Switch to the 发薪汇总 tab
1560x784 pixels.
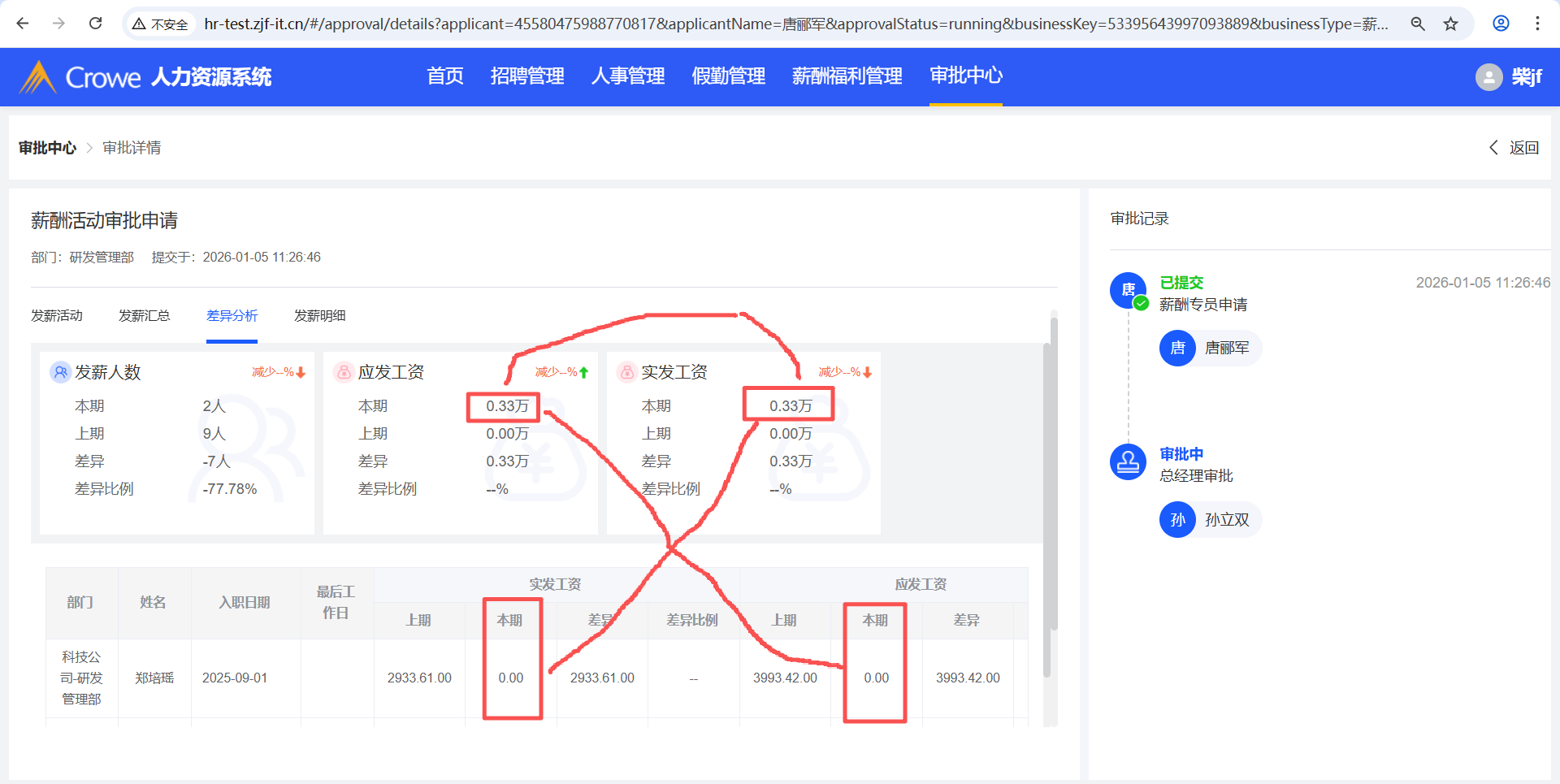tap(145, 315)
